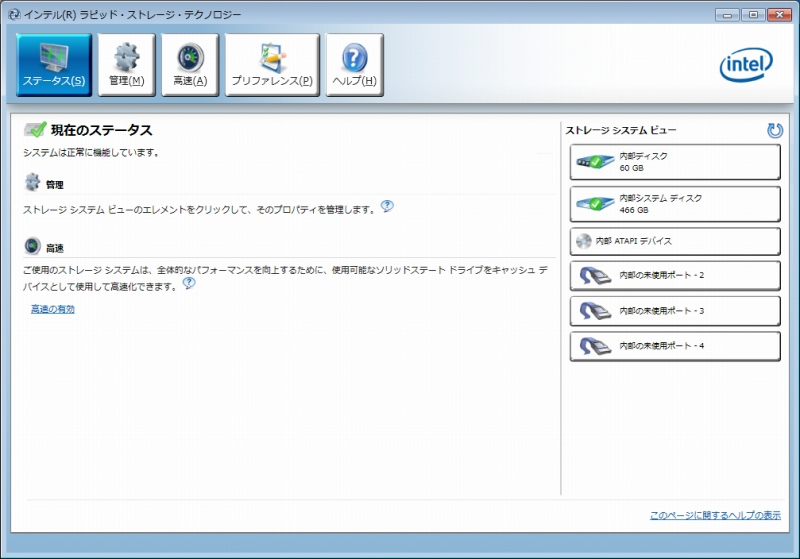Click the 60 GB disk drive icon
This screenshot has height=559, width=800.
click(x=595, y=162)
